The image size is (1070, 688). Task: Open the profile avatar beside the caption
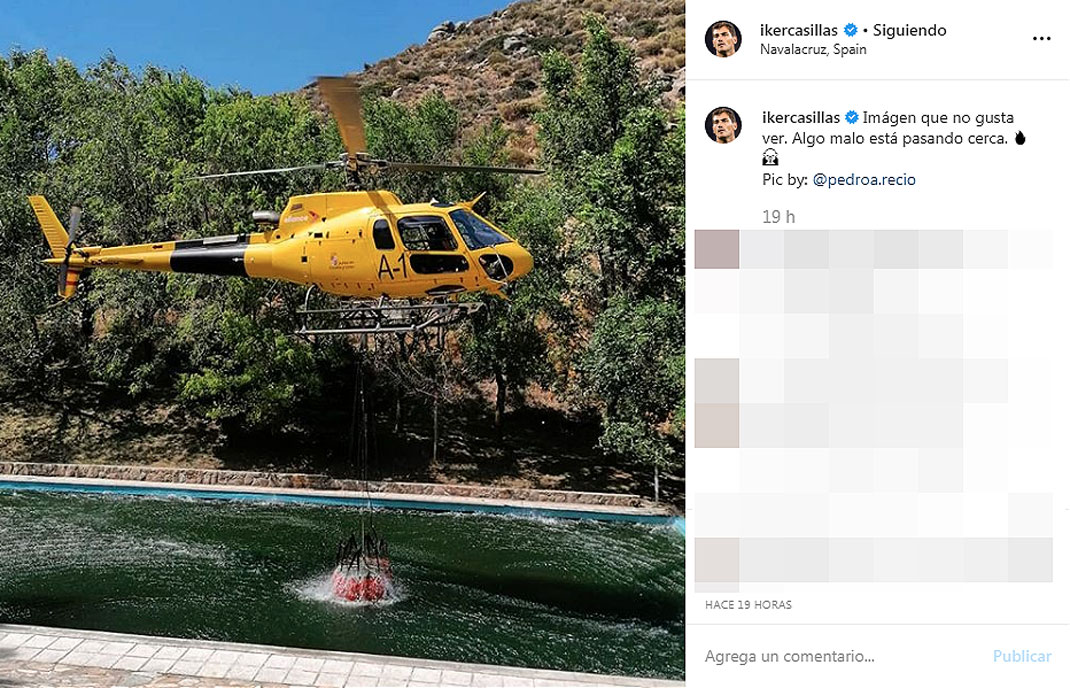[x=723, y=124]
